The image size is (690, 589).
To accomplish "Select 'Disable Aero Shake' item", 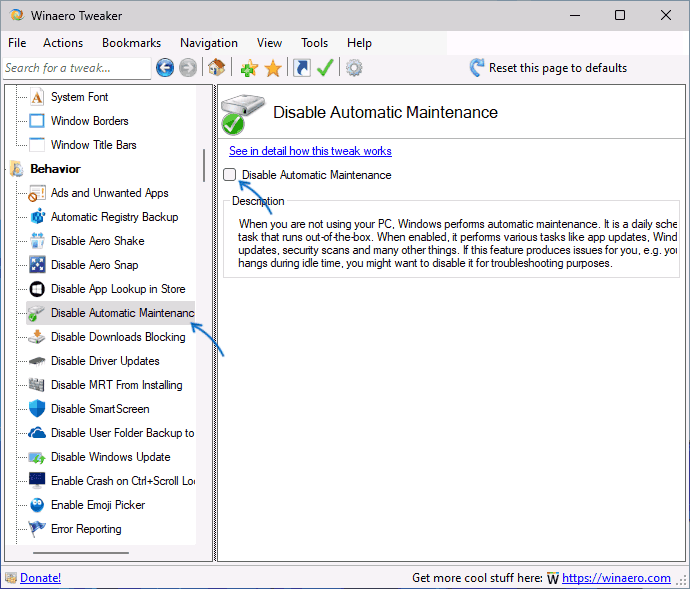I will pos(98,241).
